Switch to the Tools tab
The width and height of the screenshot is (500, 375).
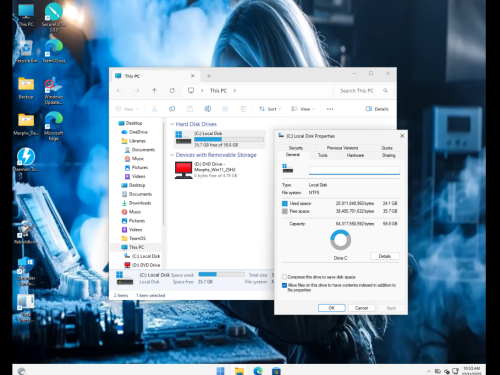[323, 155]
